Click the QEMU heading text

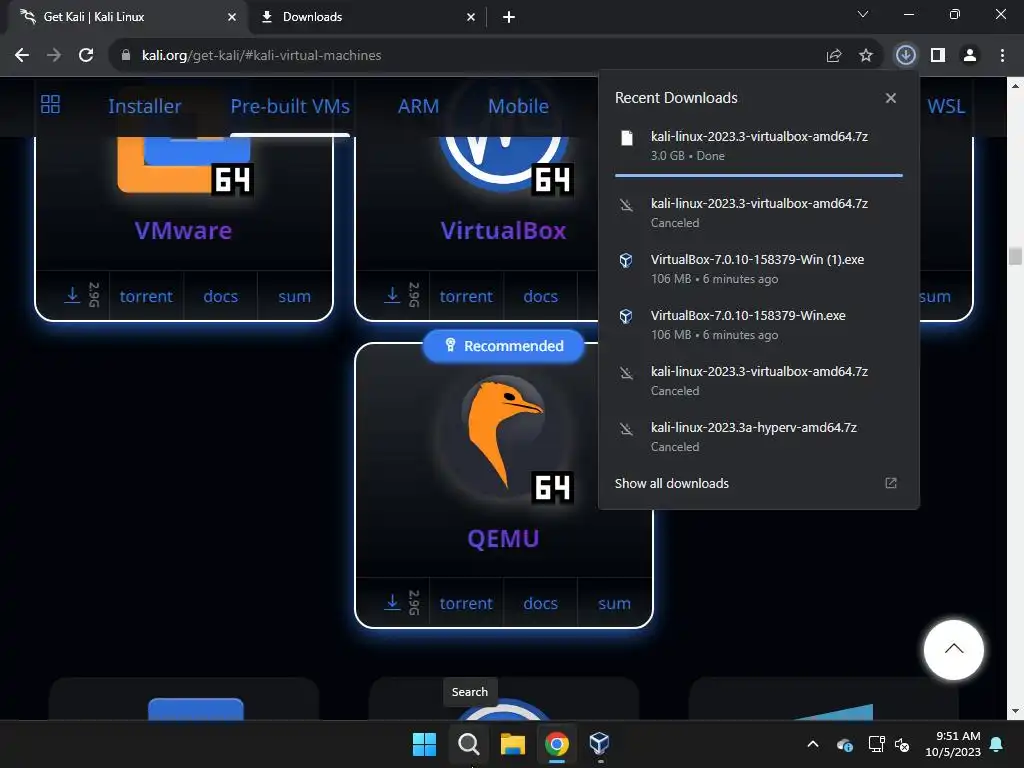pyautogui.click(x=504, y=539)
